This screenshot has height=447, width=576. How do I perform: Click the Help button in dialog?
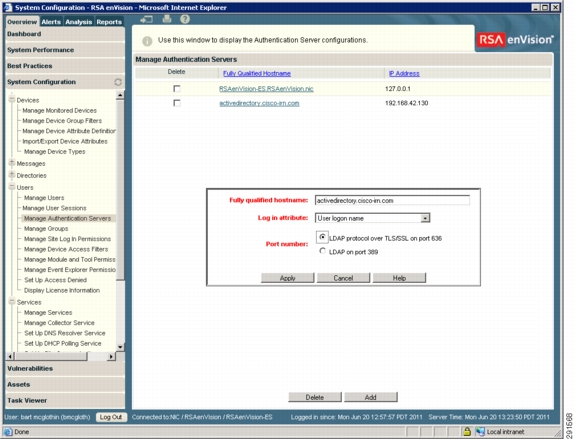click(x=399, y=278)
